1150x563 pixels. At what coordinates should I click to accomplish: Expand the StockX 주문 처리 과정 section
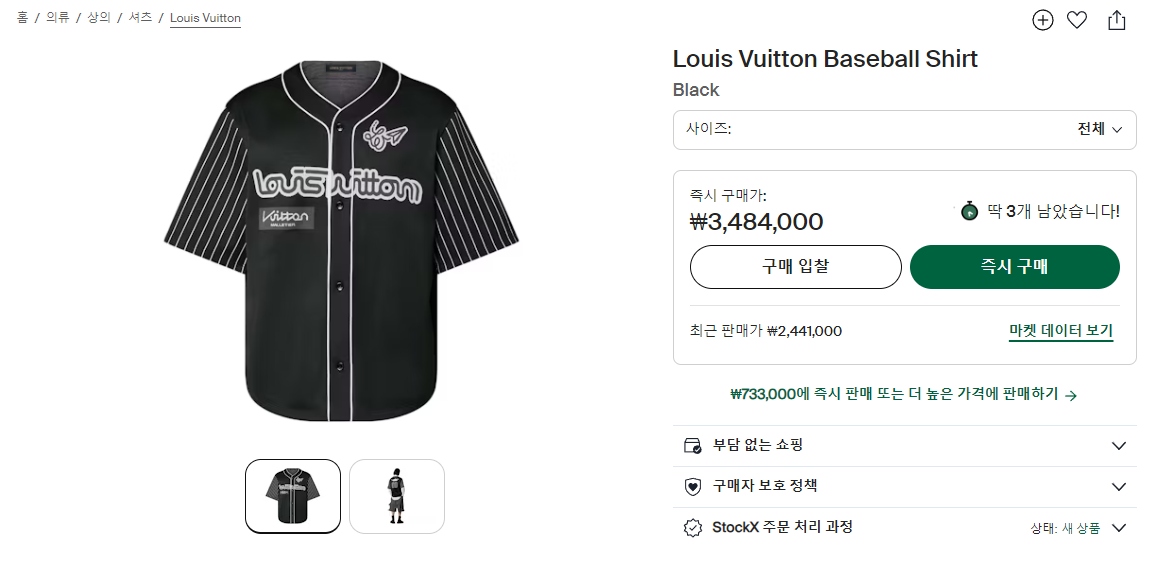[1119, 527]
